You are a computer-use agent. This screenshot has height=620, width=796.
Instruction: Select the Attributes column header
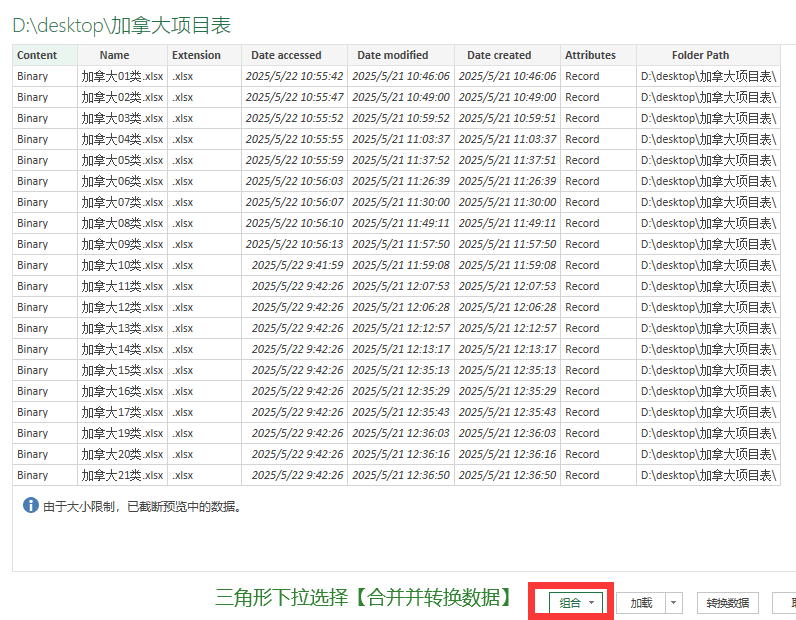click(x=599, y=55)
